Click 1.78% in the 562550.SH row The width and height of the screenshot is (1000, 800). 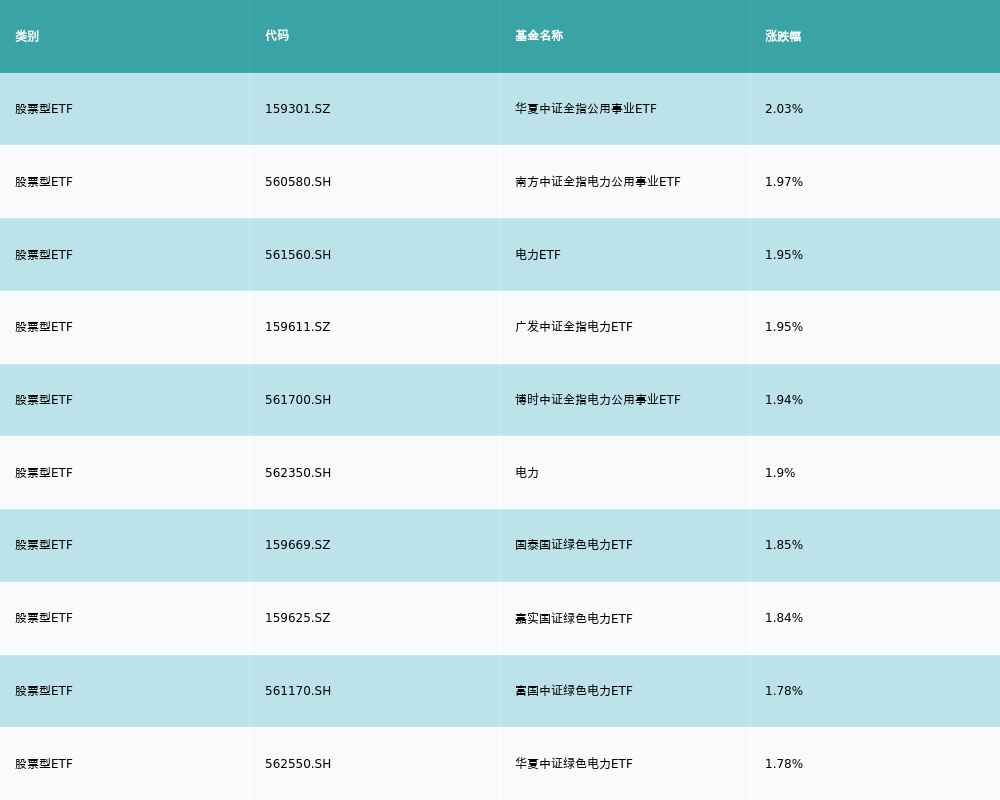pos(784,764)
